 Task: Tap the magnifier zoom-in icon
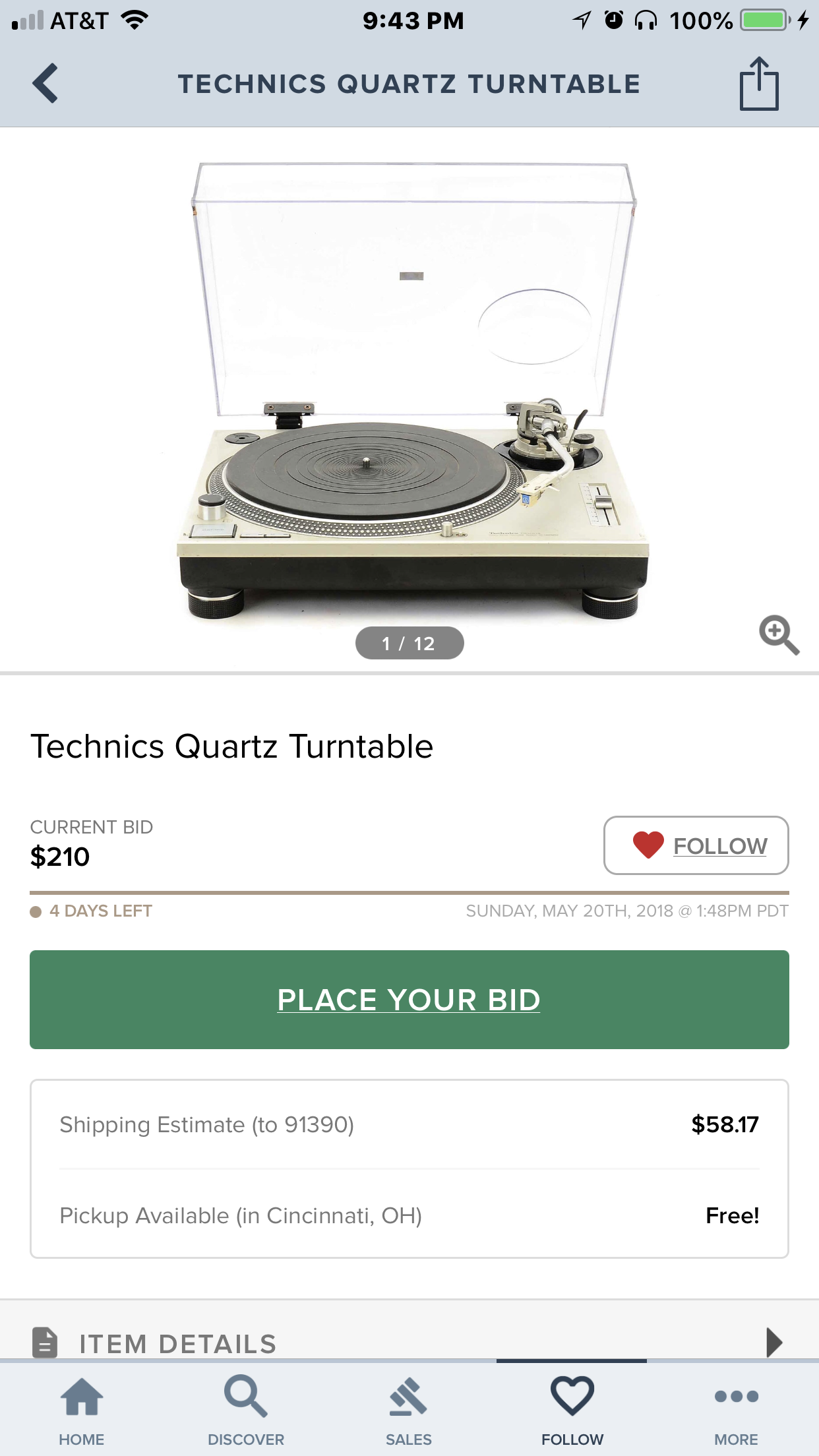(779, 635)
